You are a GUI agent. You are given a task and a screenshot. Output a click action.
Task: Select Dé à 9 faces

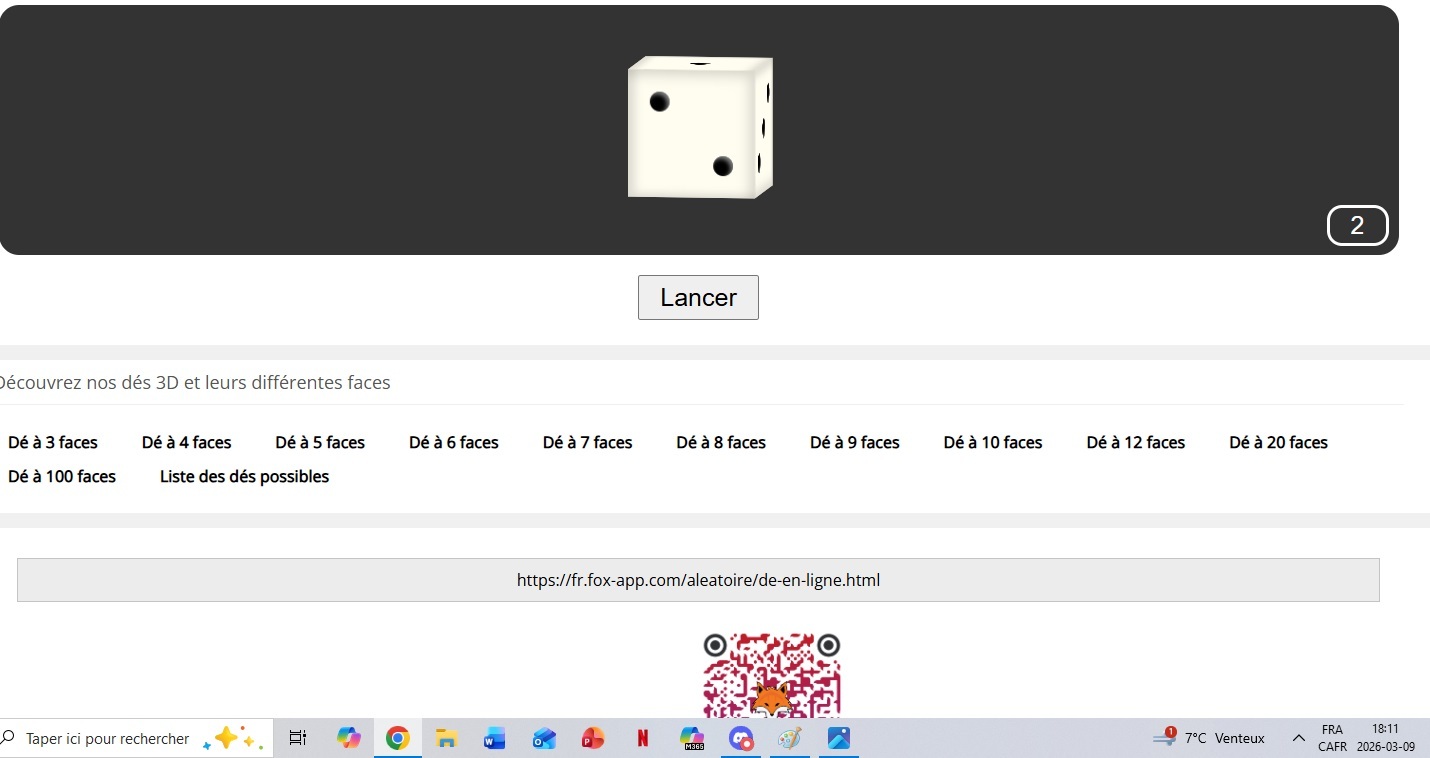tap(855, 442)
